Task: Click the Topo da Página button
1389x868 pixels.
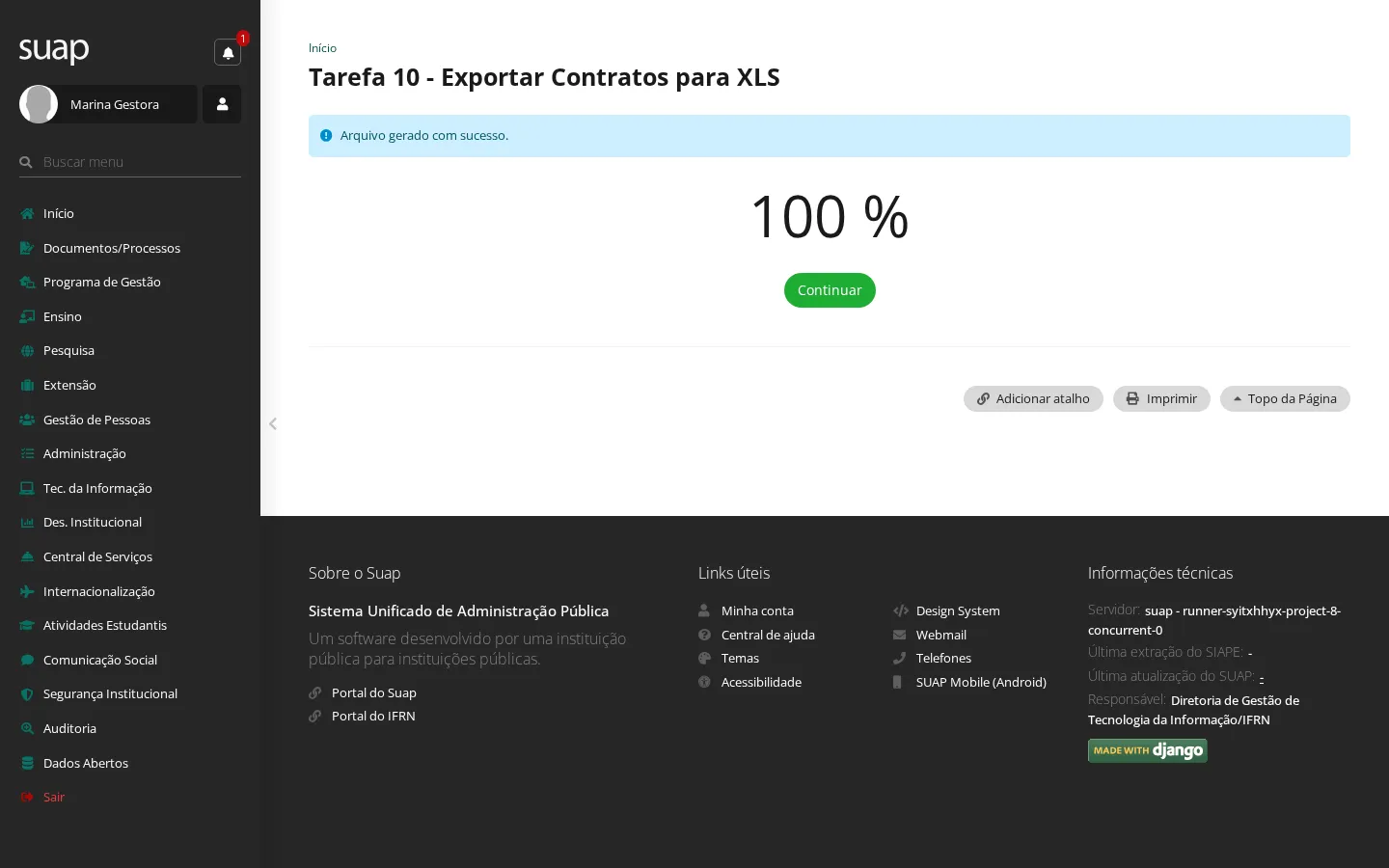Action: pyautogui.click(x=1285, y=399)
